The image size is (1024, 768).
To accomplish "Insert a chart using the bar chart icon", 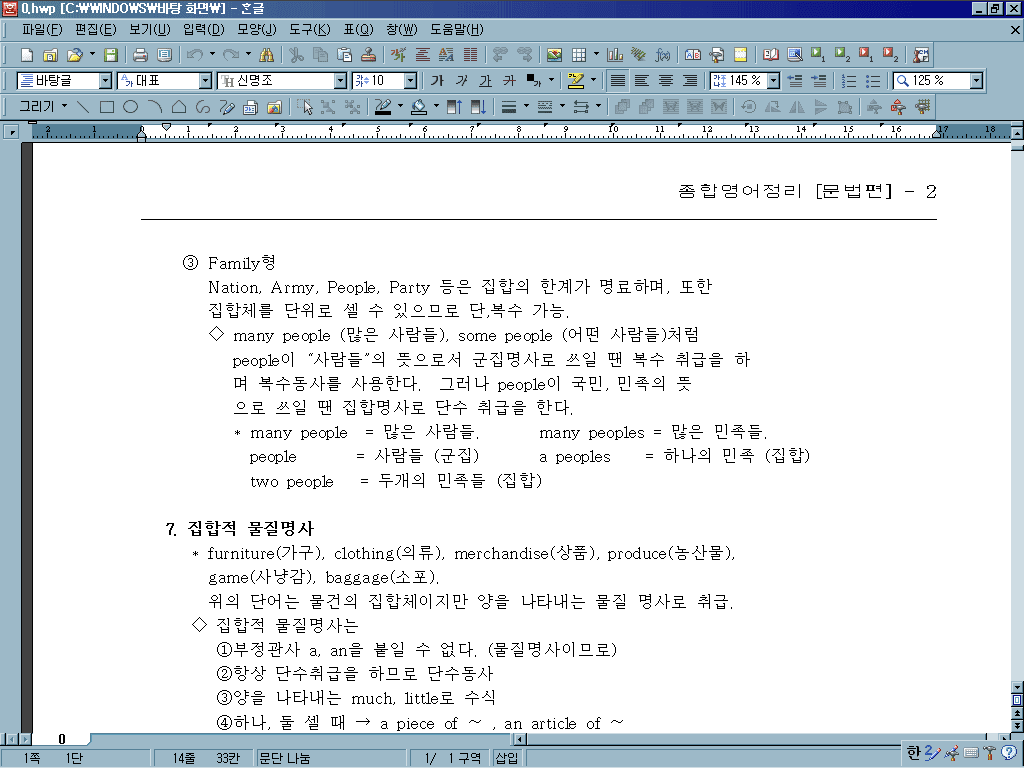I will pyautogui.click(x=615, y=55).
